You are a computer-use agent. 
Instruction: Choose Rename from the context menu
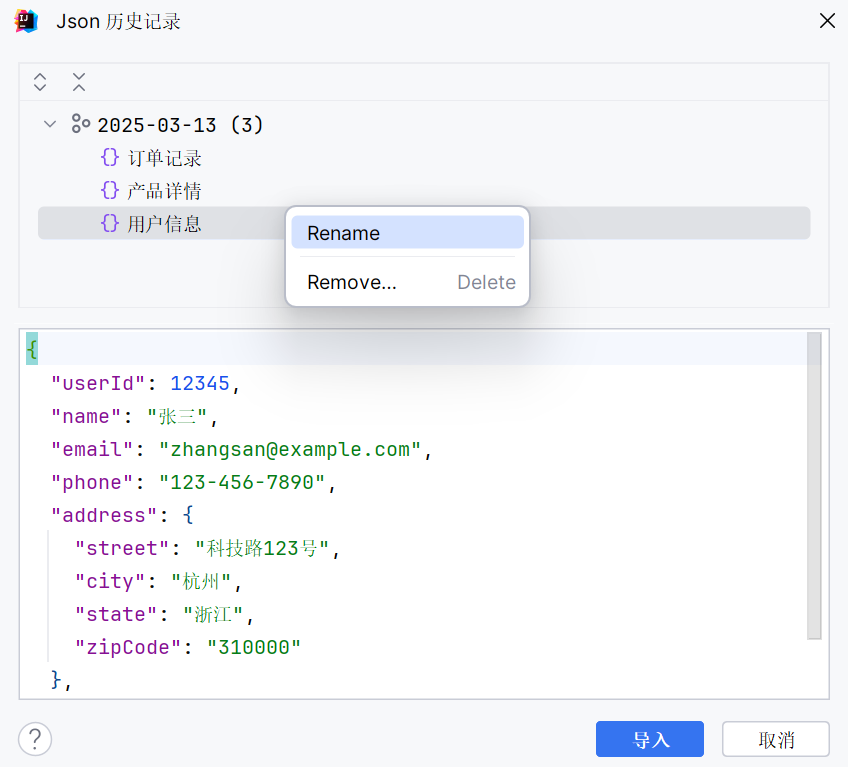click(x=407, y=233)
